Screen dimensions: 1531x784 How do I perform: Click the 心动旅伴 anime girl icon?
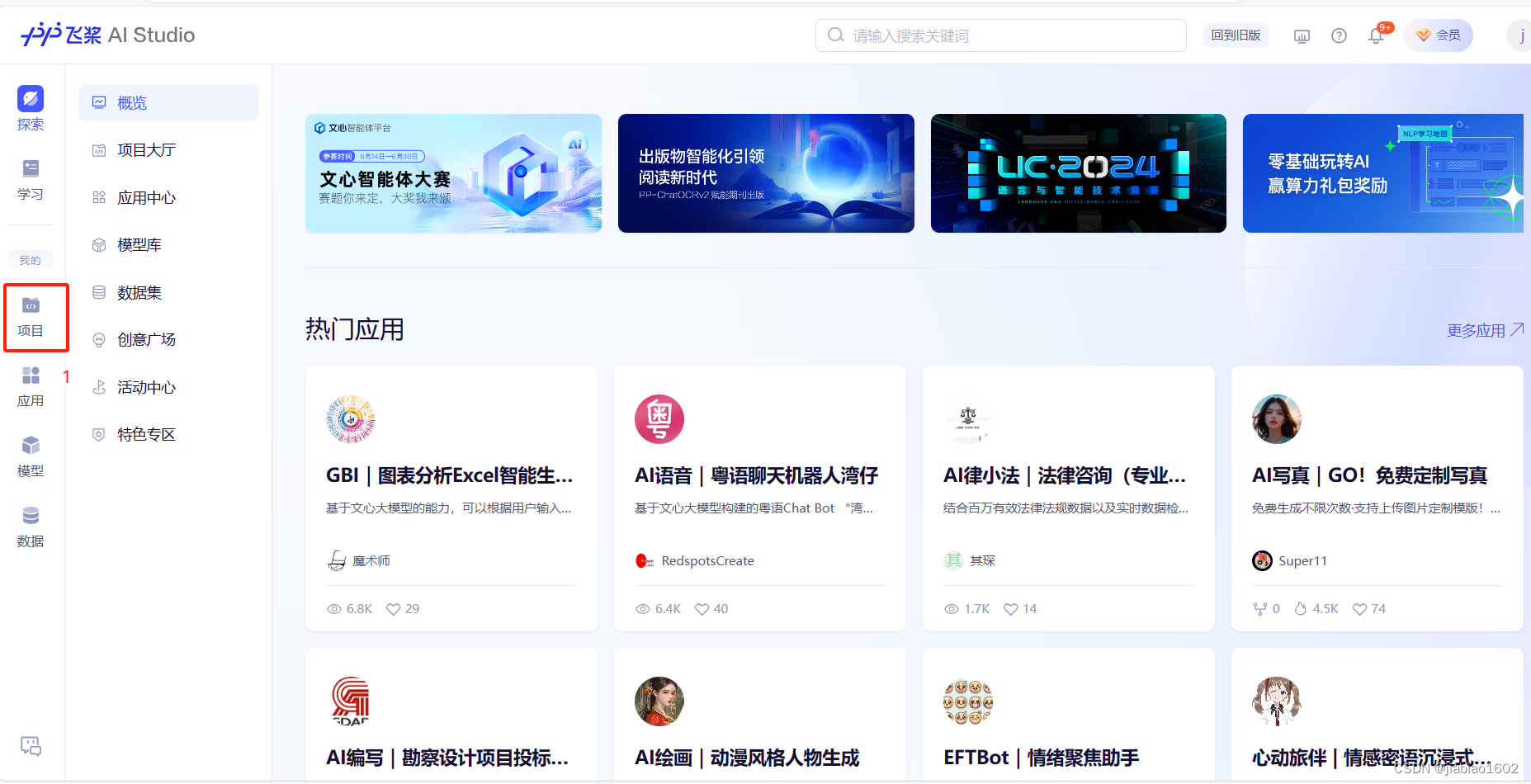coord(1277,701)
